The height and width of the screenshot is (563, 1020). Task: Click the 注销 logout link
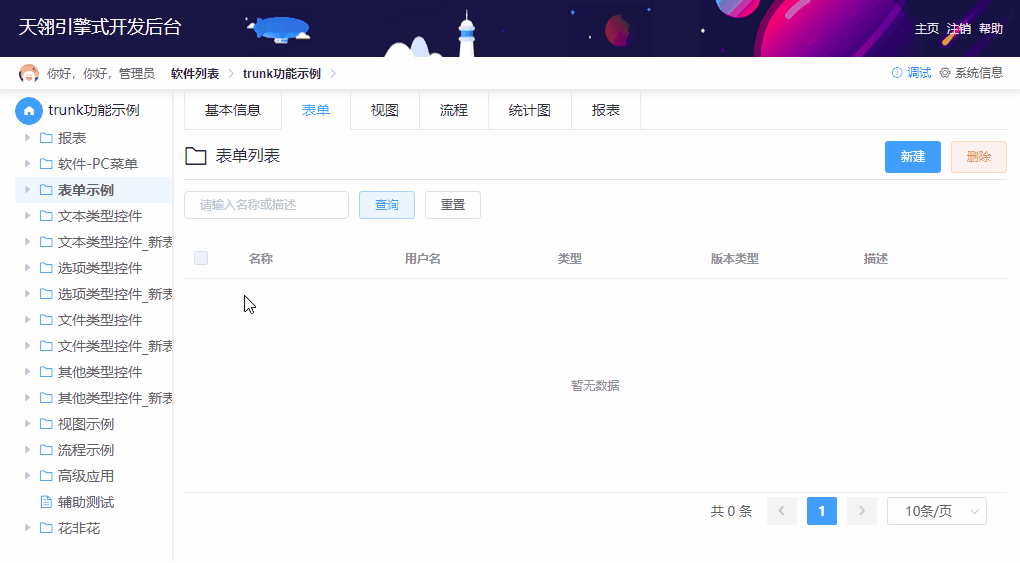coord(958,28)
